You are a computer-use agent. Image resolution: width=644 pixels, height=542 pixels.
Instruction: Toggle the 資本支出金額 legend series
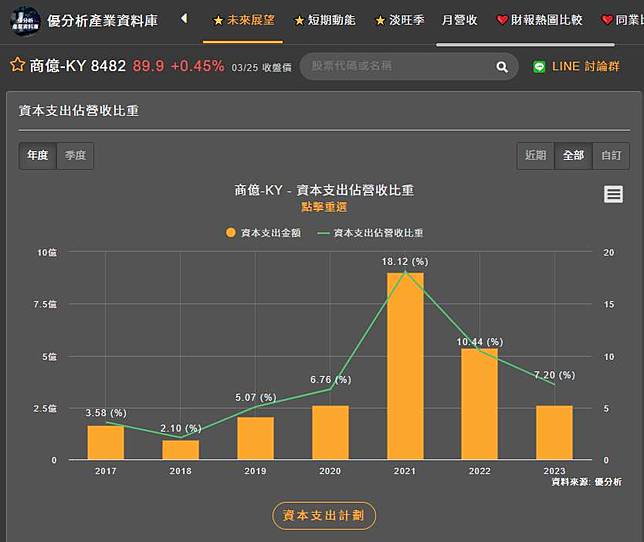coord(263,233)
